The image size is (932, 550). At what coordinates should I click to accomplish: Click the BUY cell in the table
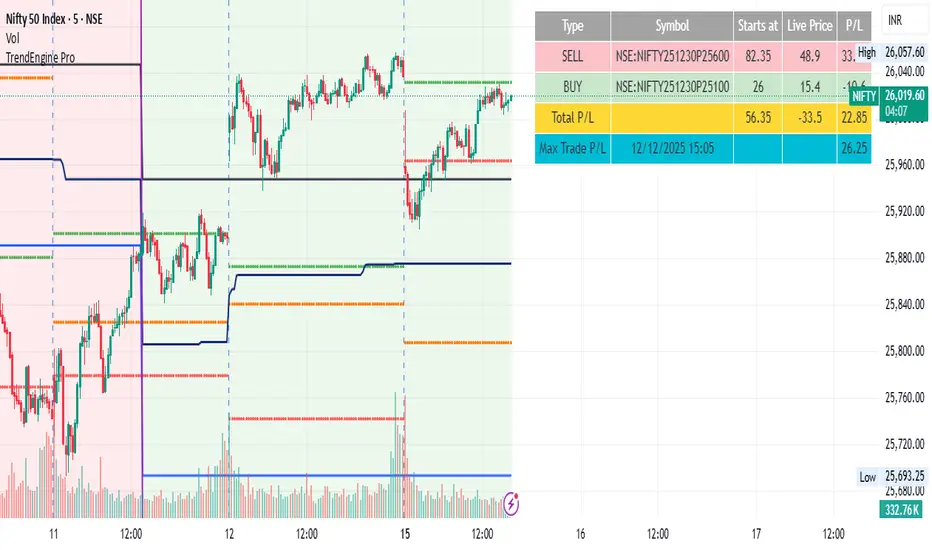[573, 88]
